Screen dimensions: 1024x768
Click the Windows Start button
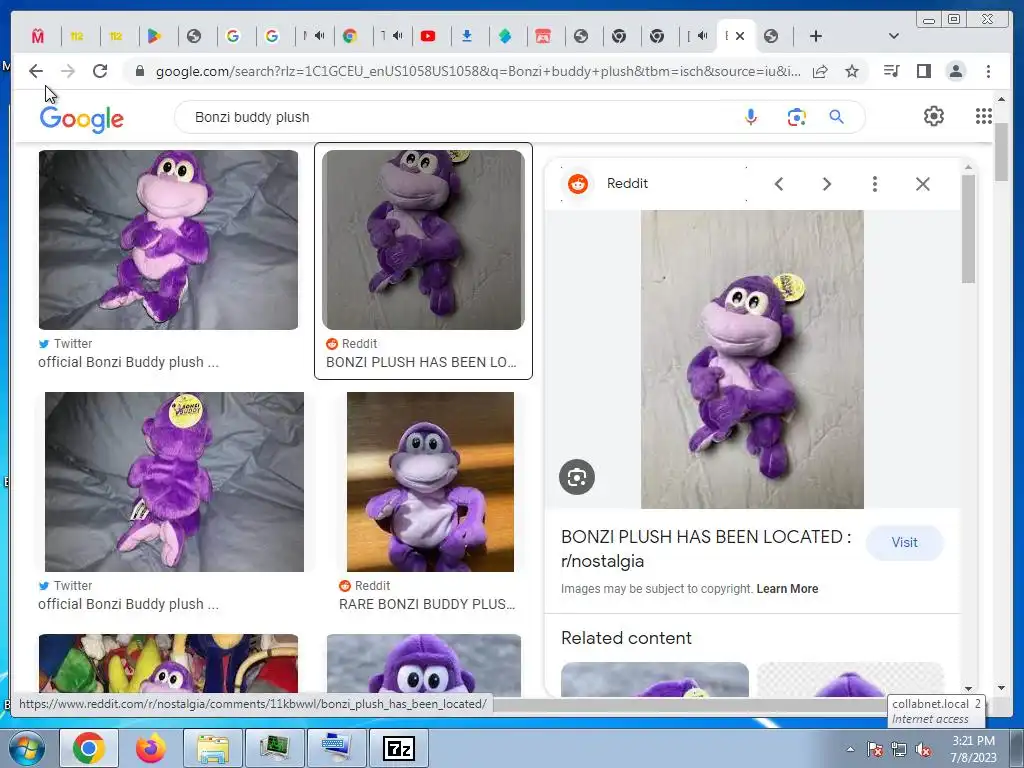pyautogui.click(x=26, y=749)
